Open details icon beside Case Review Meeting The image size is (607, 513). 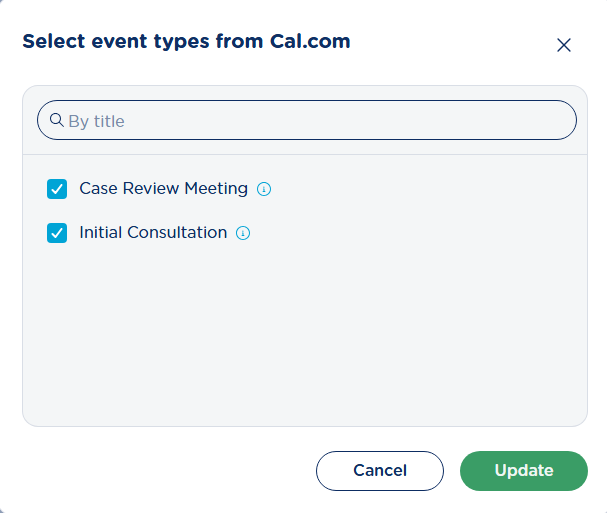(x=264, y=189)
